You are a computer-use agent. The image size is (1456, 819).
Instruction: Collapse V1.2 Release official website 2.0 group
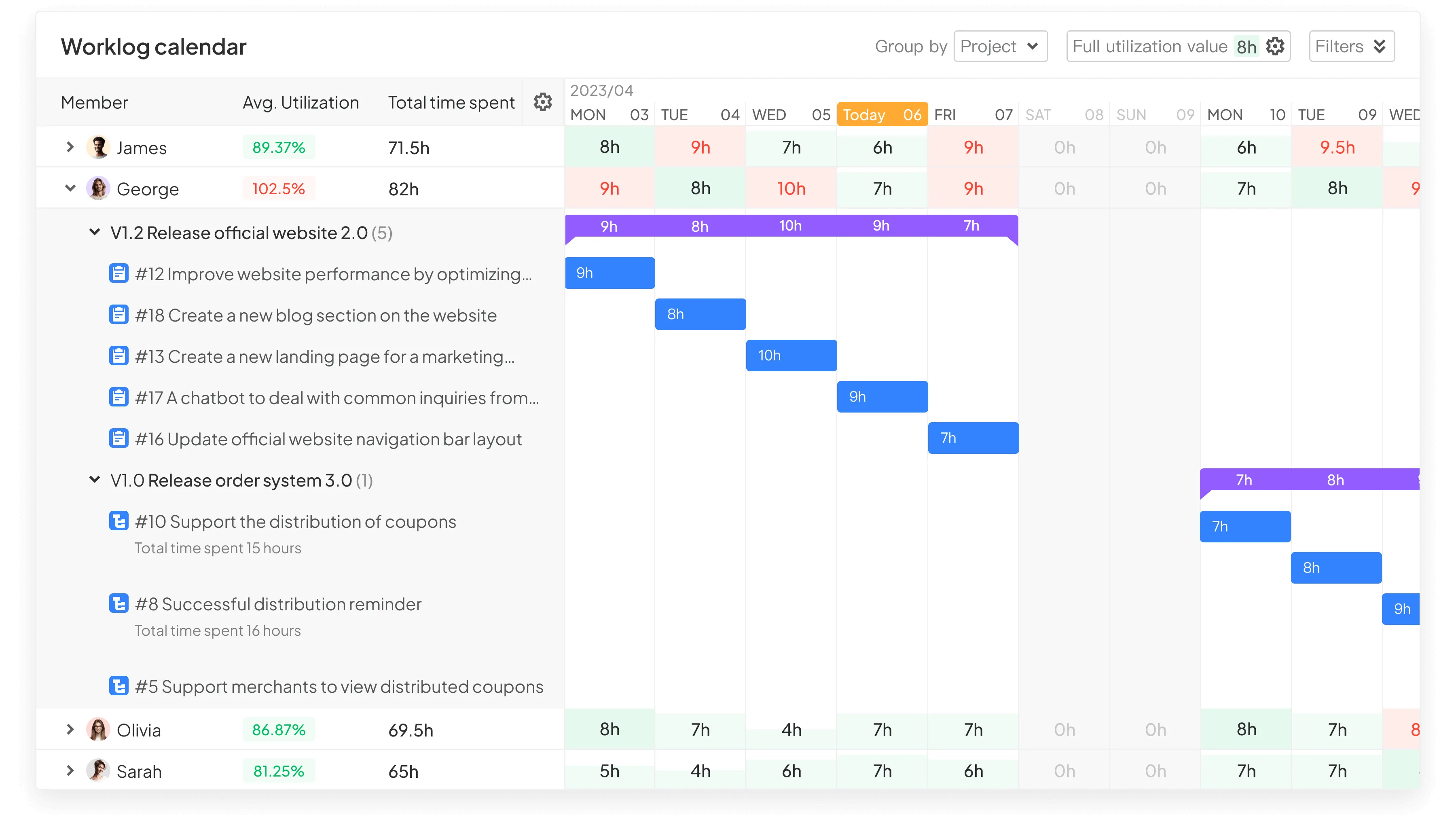(94, 232)
